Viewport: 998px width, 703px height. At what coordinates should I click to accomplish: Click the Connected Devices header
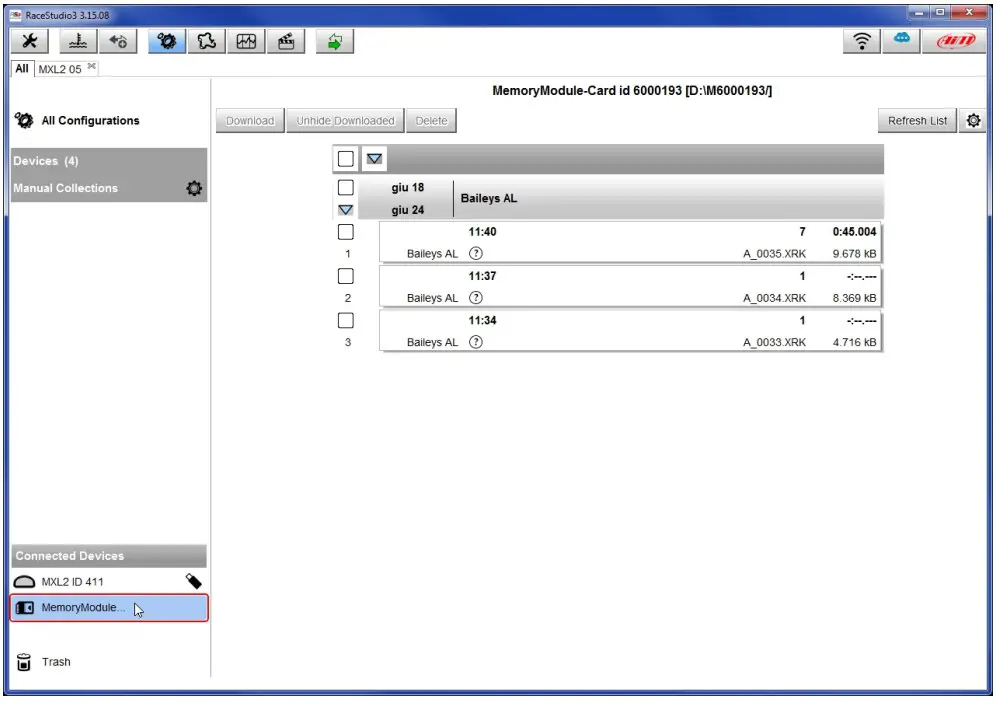tap(109, 556)
